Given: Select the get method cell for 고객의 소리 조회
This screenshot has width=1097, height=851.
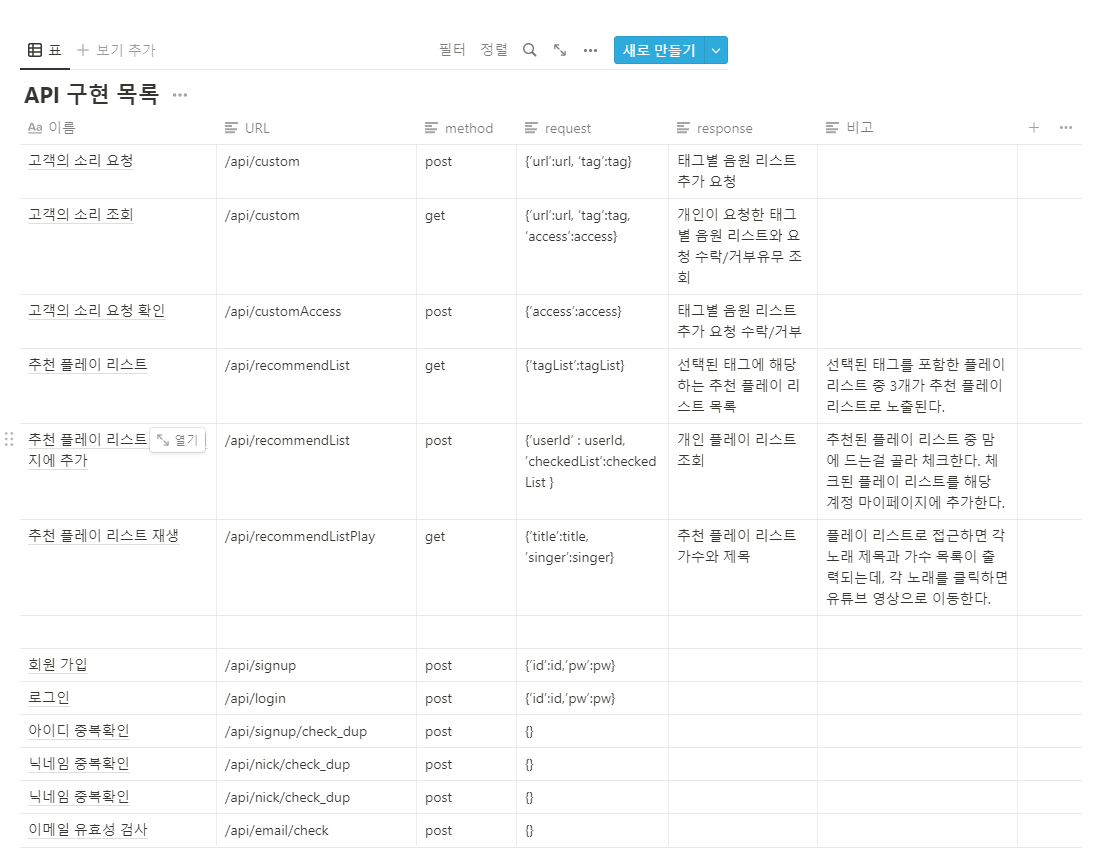Looking at the screenshot, I should (x=467, y=246).
